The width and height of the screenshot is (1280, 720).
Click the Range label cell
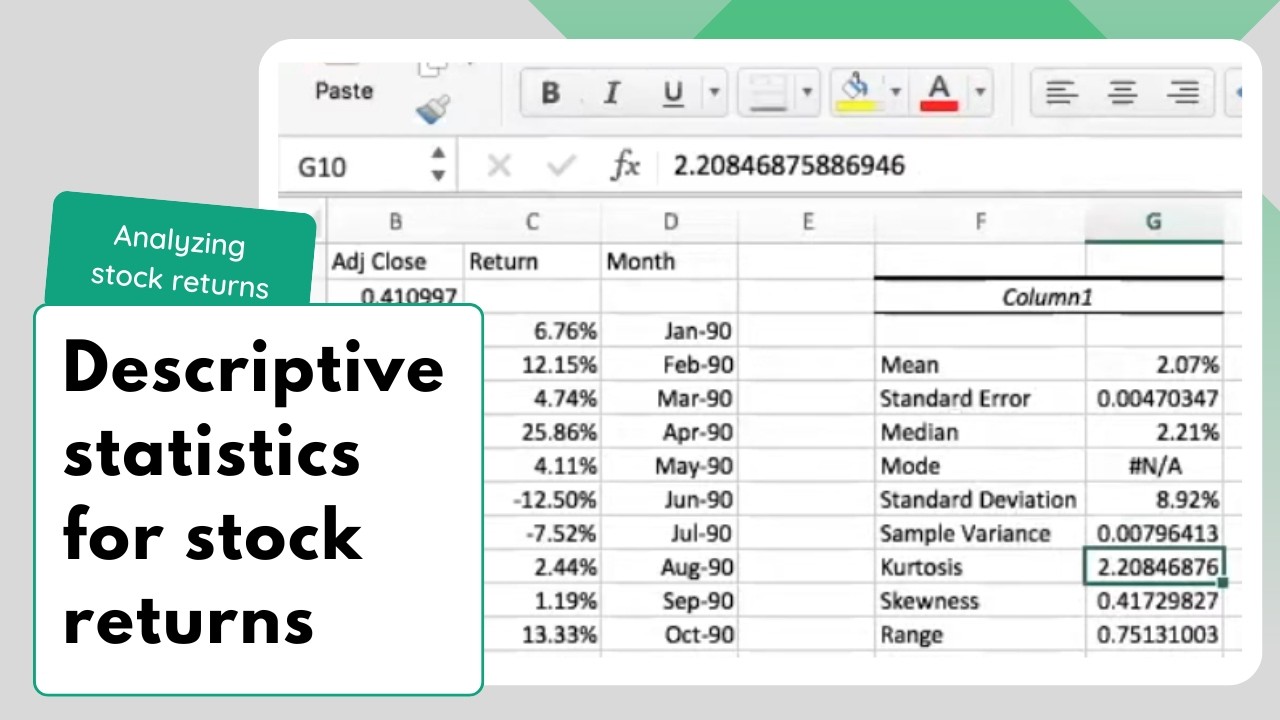(x=980, y=634)
